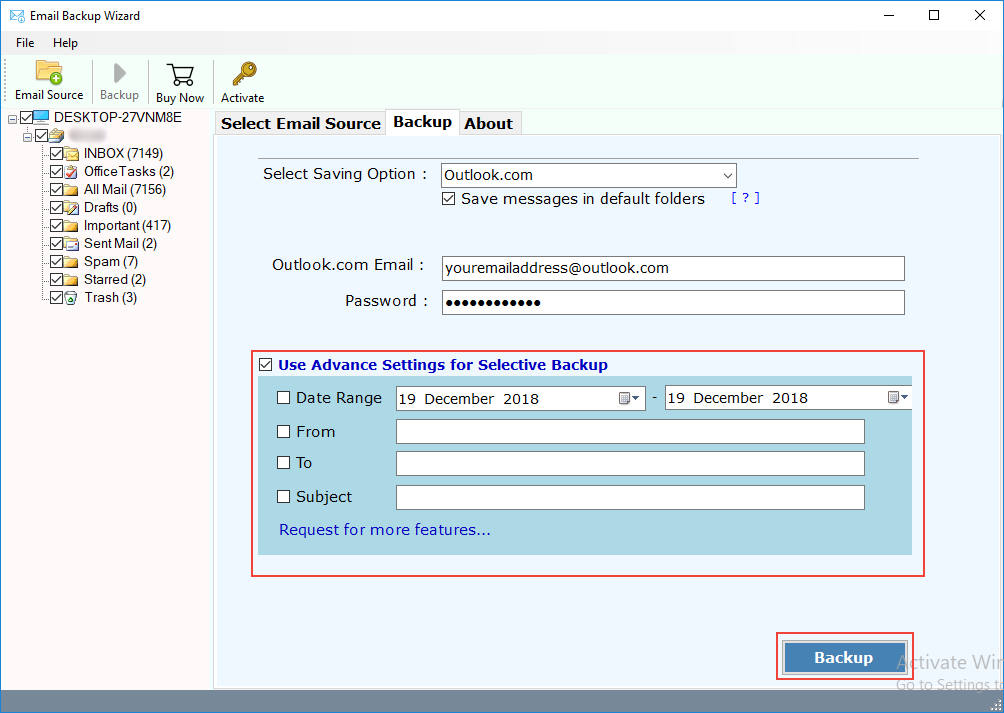
Task: Select the INBOX (7149) tree item
Action: 124,154
